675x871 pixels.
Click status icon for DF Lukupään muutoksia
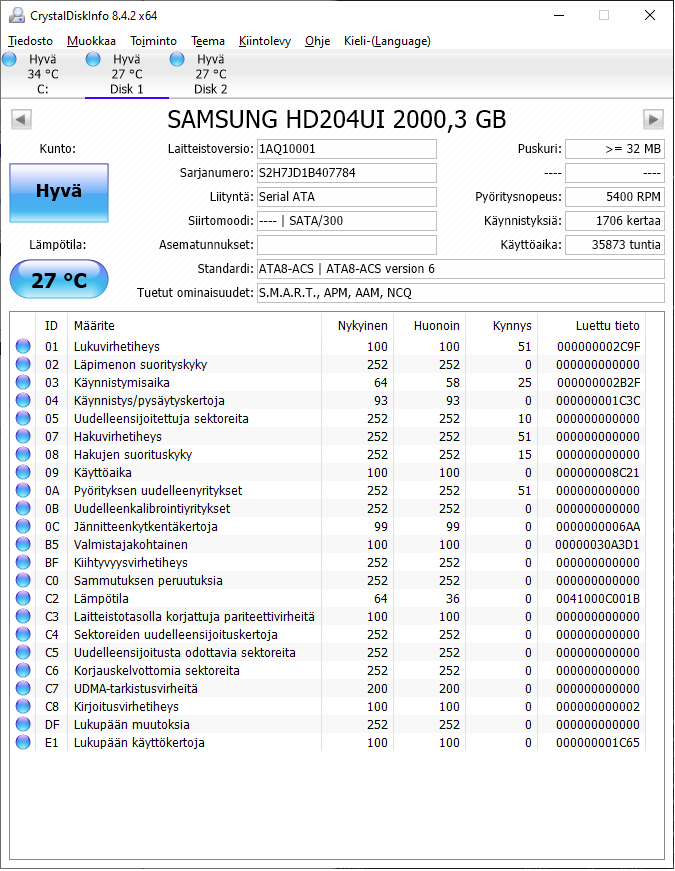[x=23, y=724]
